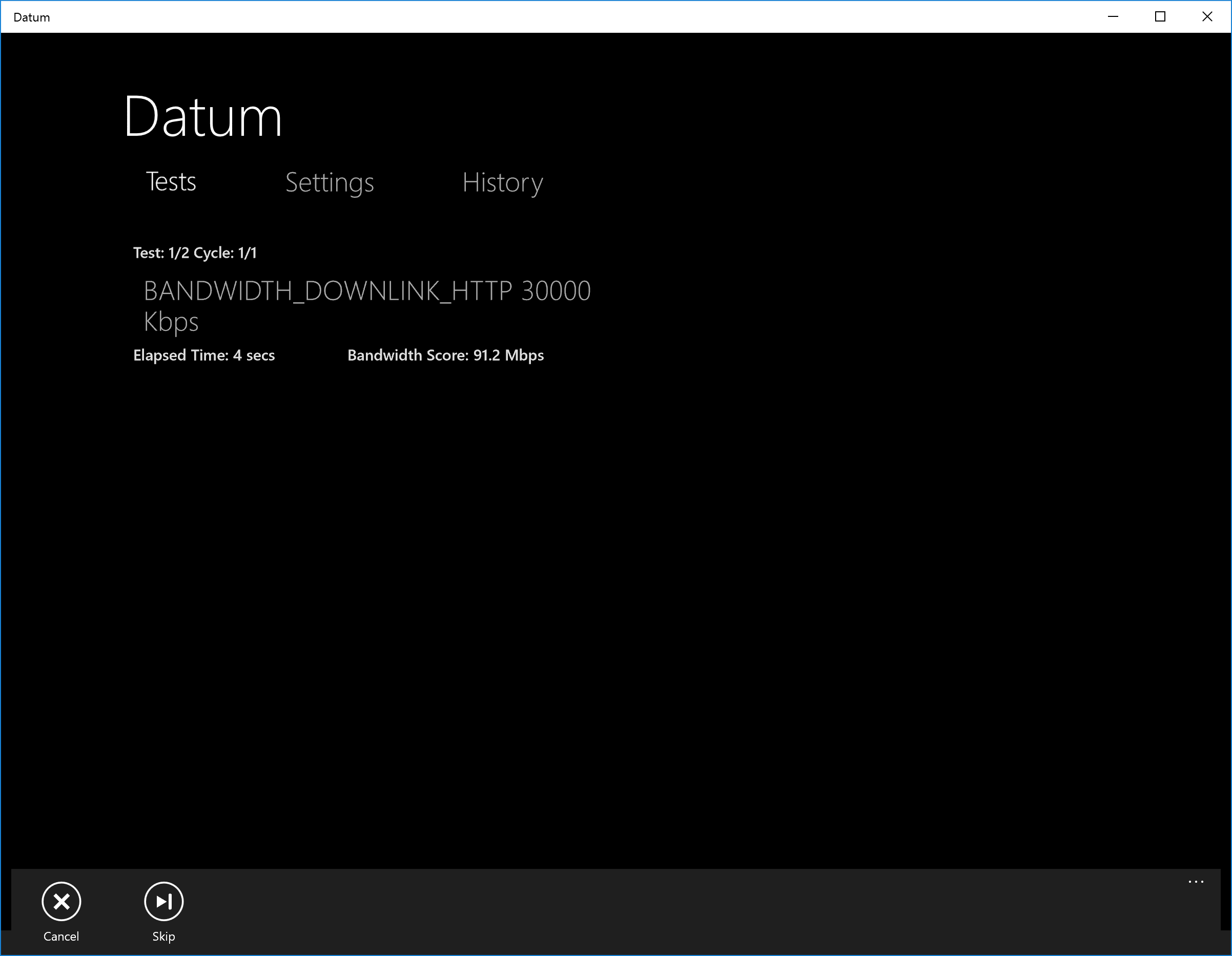This screenshot has width=1232, height=956.
Task: Minimize the Datum window
Action: click(1113, 16)
